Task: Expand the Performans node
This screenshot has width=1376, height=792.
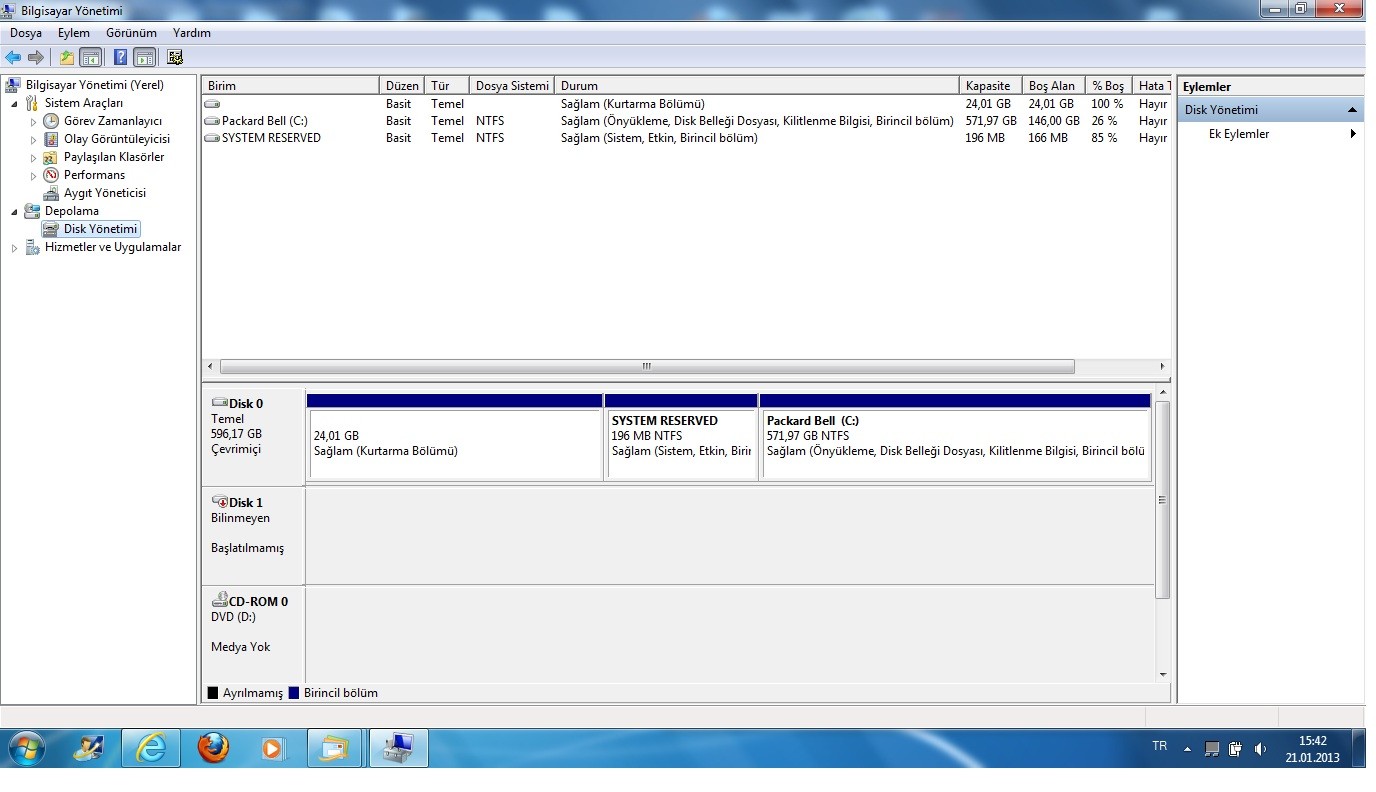Action: (33, 176)
